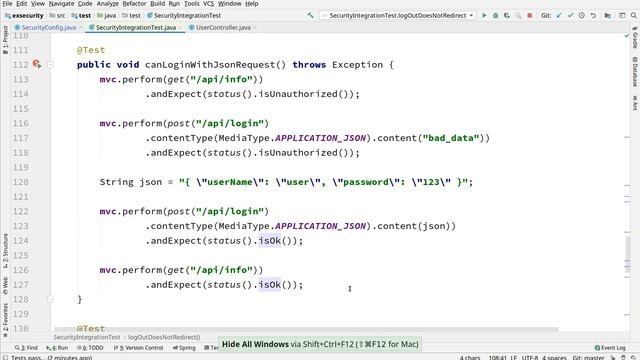Click Git: master branch in status bar
This screenshot has width=640, height=360.
pos(588,357)
